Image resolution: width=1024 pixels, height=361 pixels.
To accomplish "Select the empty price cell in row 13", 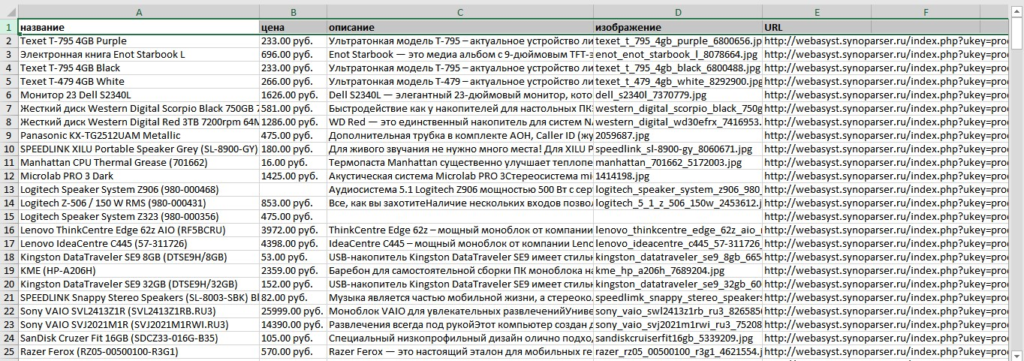I will [293, 189].
